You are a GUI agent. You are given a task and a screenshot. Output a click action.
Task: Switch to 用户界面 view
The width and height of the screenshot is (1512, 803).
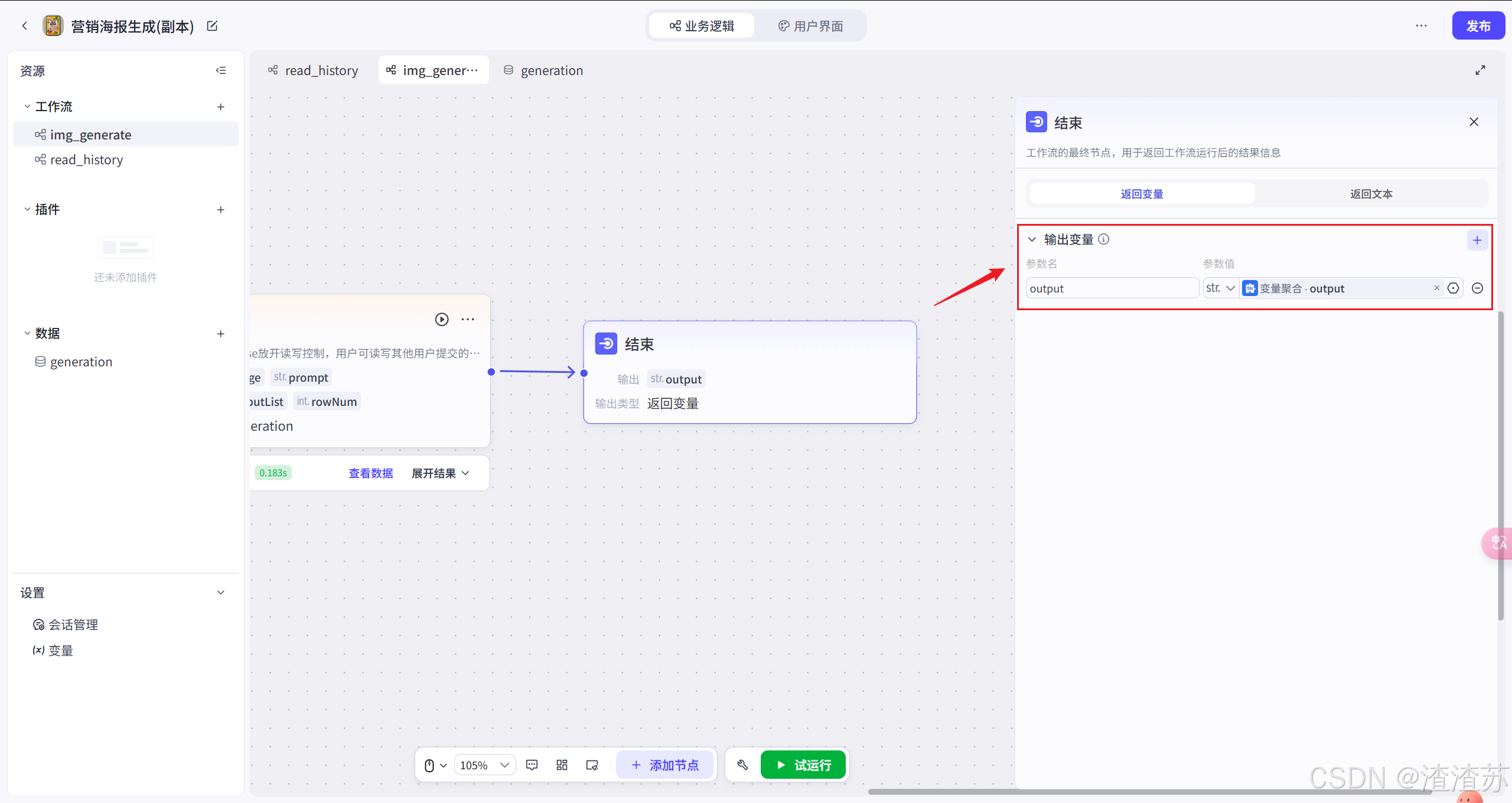[x=810, y=26]
